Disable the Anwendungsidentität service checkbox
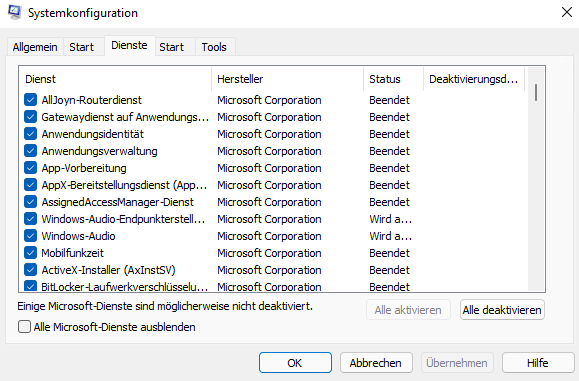The image size is (579, 381). [30, 134]
